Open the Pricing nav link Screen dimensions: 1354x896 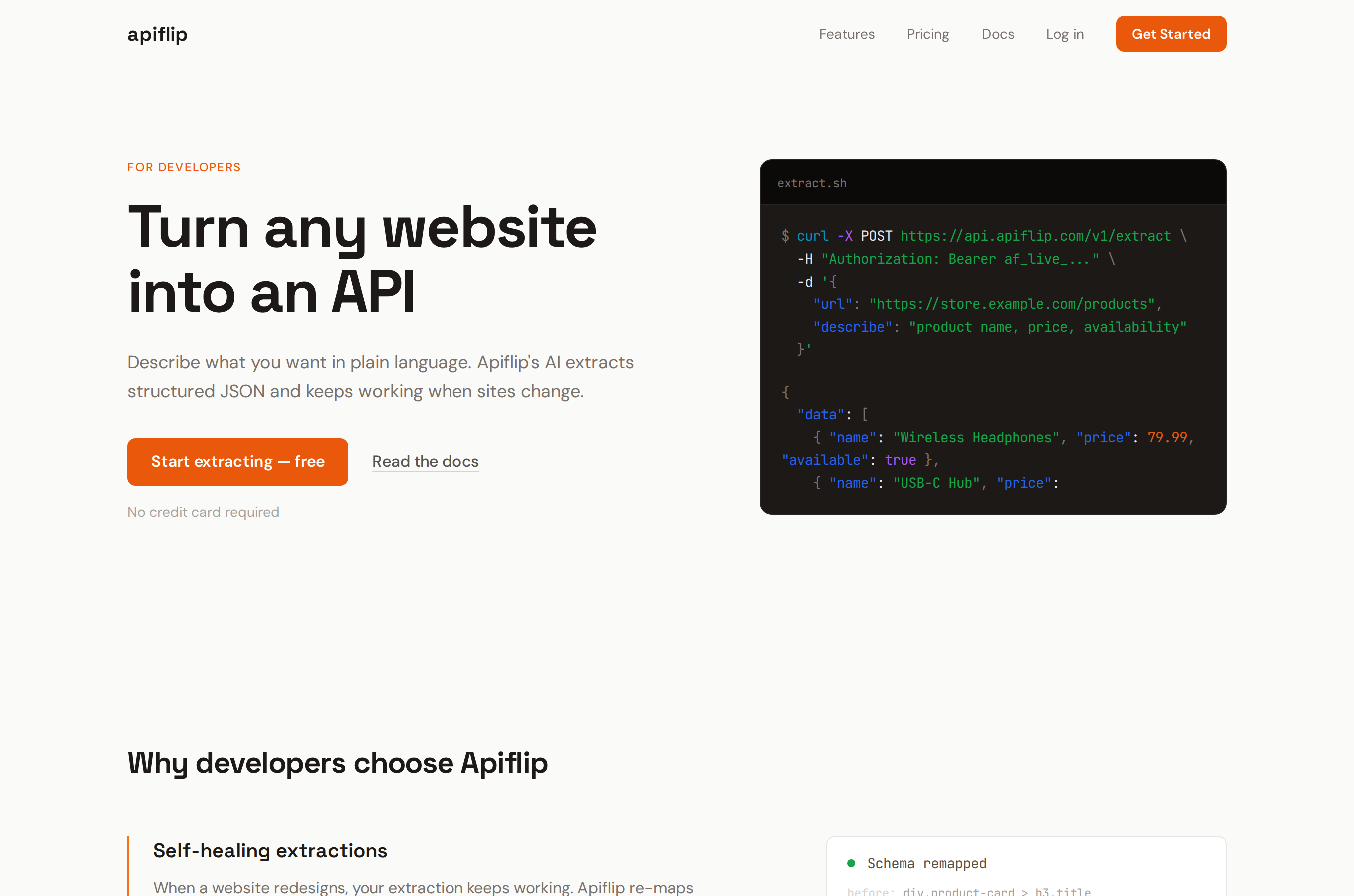tap(928, 34)
